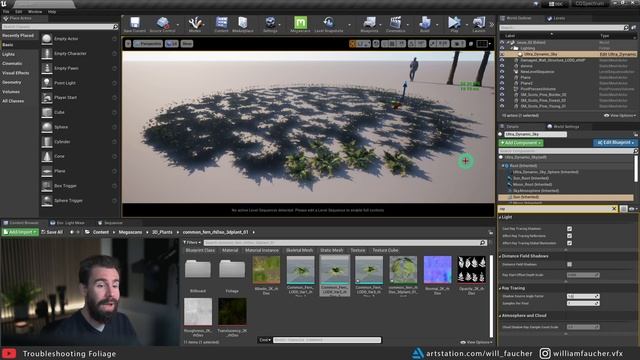The image size is (640, 360).
Task: Open the viewport options dropdown arrow
Action: tap(128, 43)
